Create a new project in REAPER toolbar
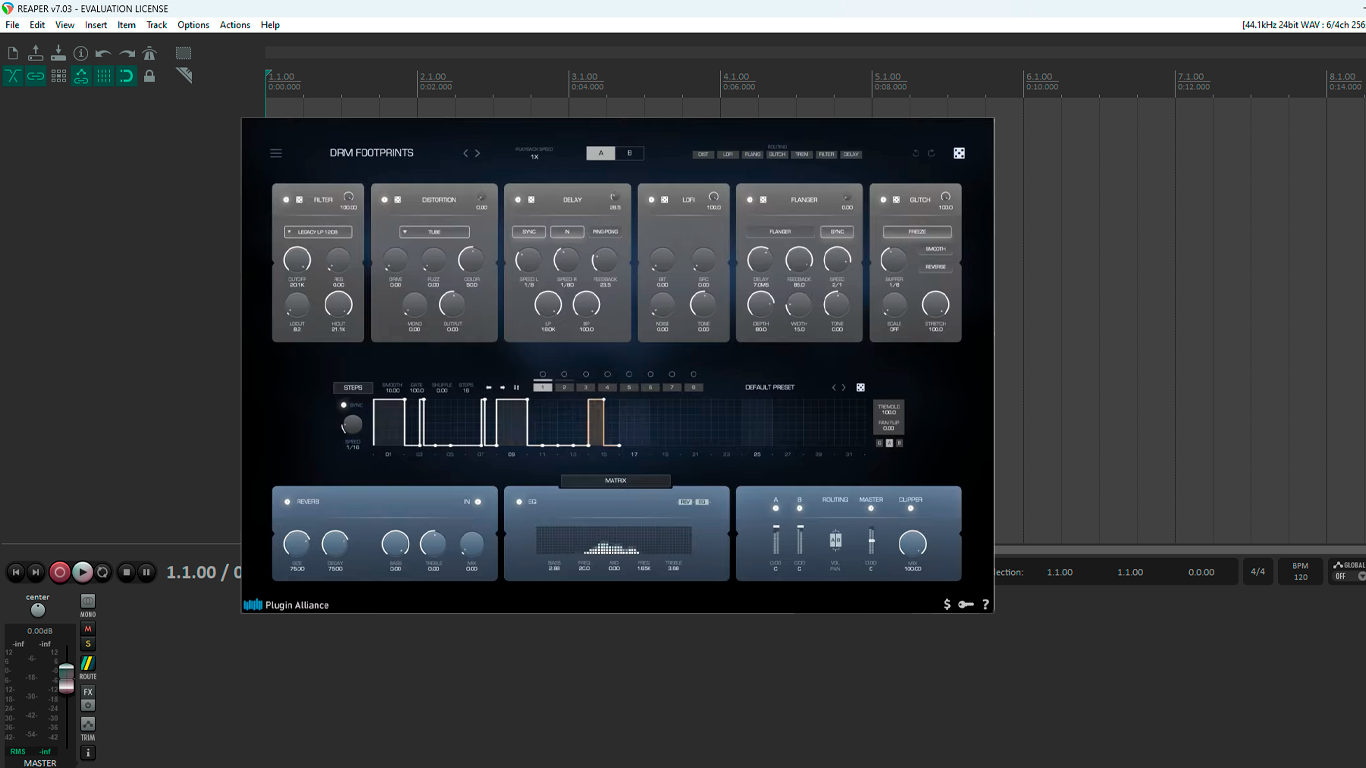1366x768 pixels. (x=13, y=53)
